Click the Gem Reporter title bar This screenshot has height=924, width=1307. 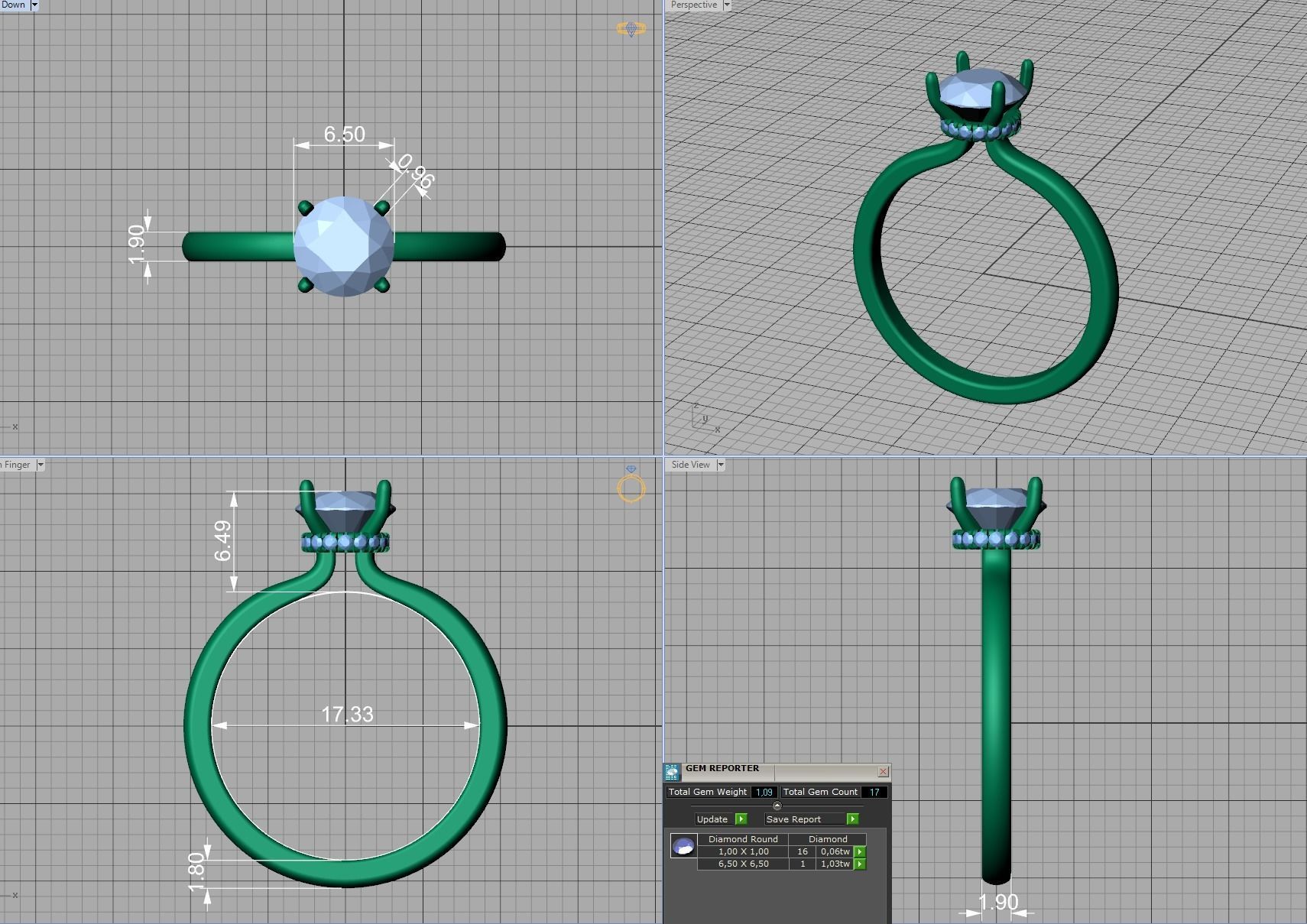[778, 772]
